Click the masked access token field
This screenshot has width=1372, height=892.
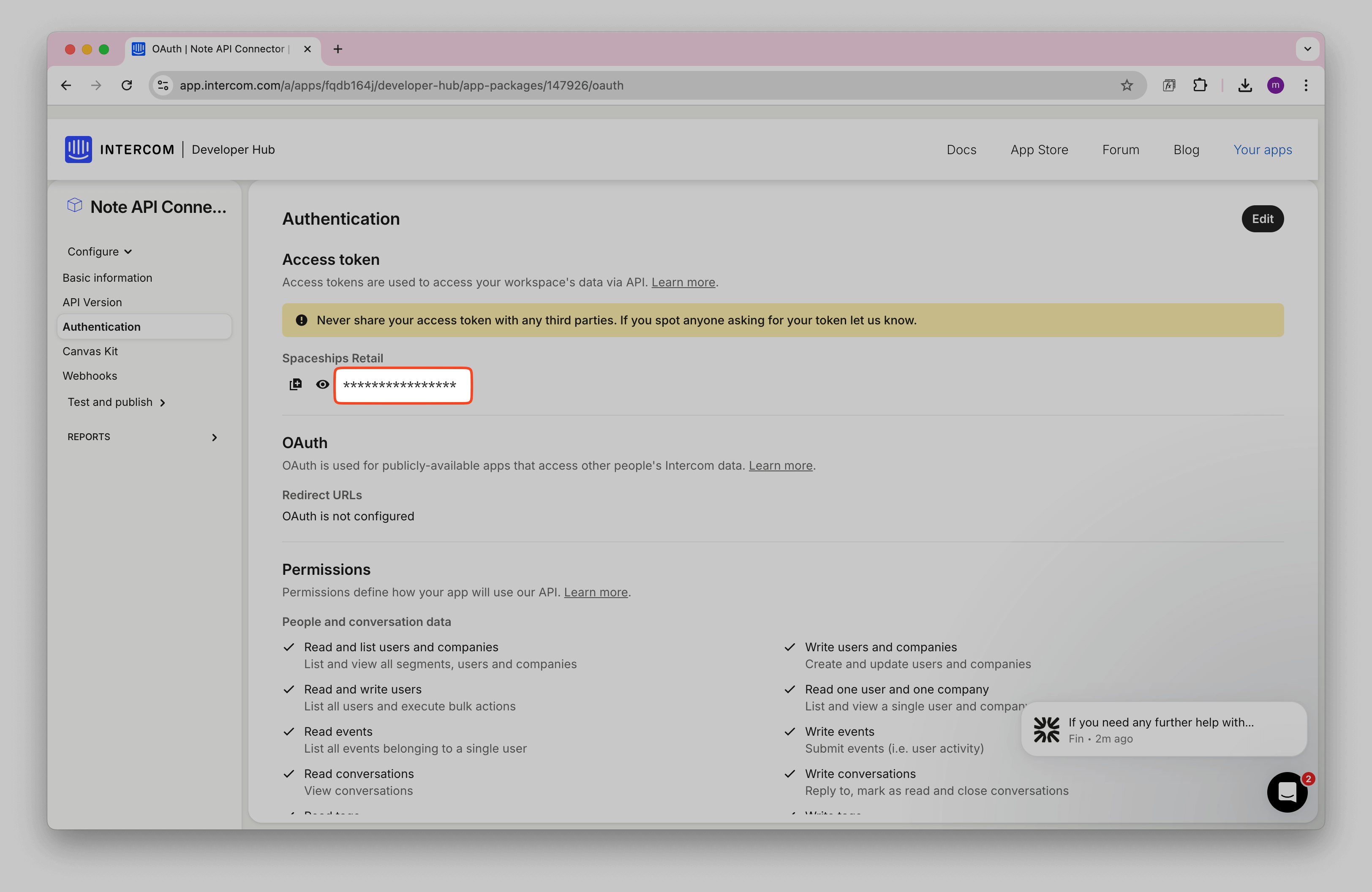403,386
